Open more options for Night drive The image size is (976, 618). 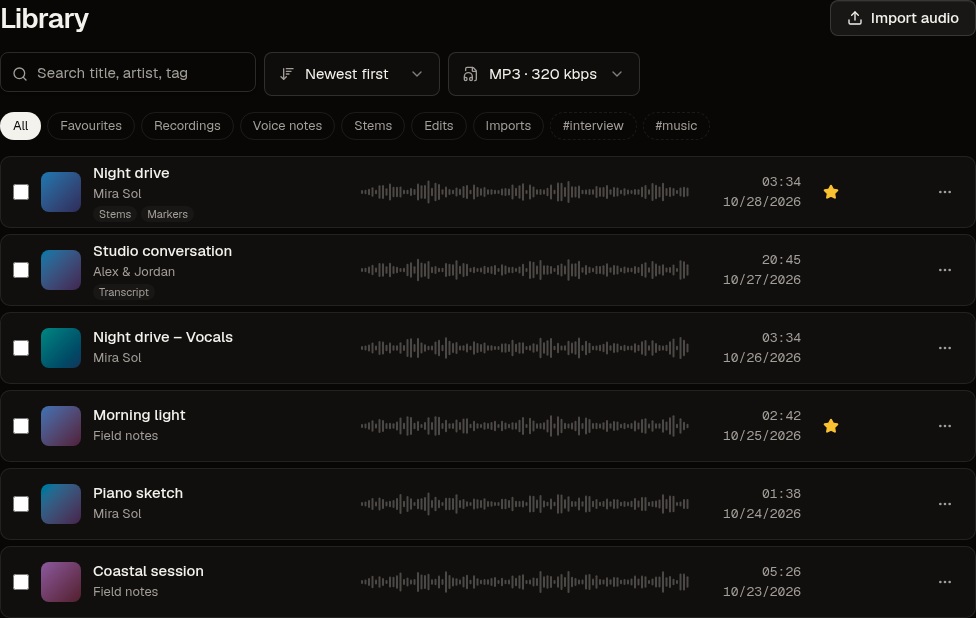(944, 192)
